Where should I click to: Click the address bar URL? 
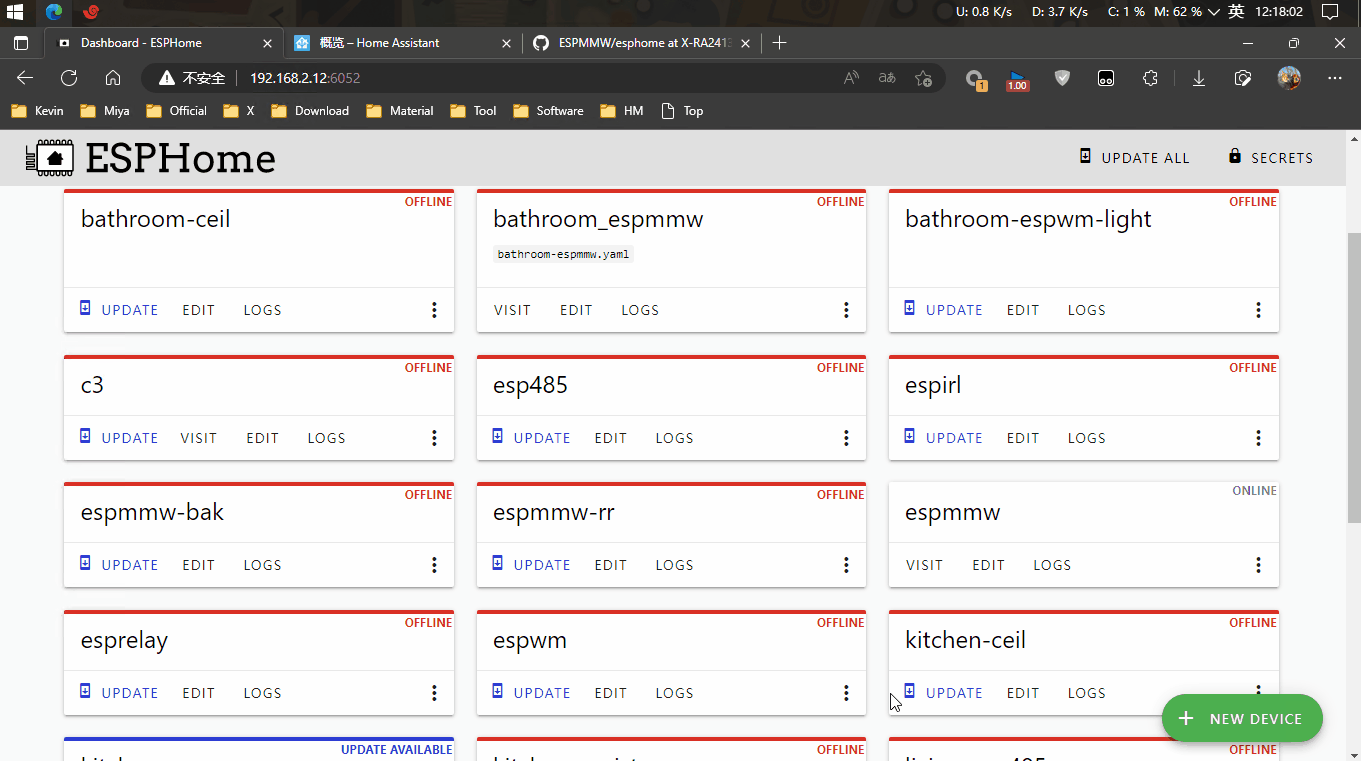pos(305,78)
